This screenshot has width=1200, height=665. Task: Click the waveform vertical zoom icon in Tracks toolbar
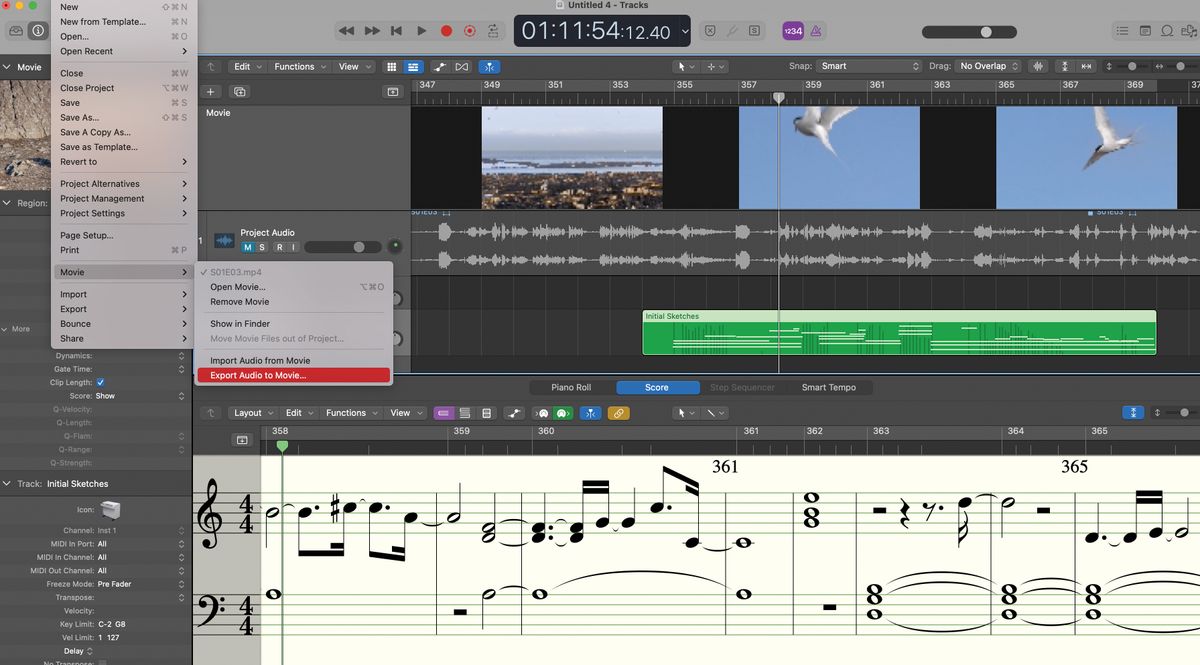1038,67
